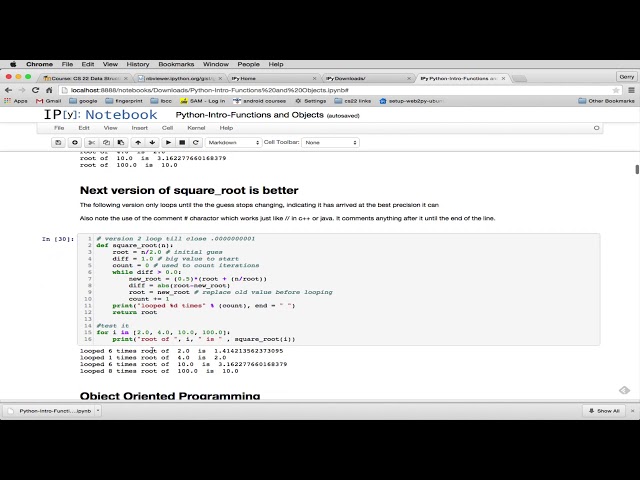Close the IPy Home tab
This screenshot has height=480, width=640.
pyautogui.click(x=314, y=78)
